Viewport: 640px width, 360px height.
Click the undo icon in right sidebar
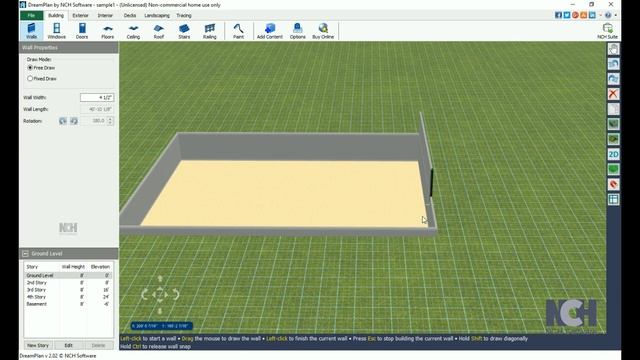(x=613, y=64)
